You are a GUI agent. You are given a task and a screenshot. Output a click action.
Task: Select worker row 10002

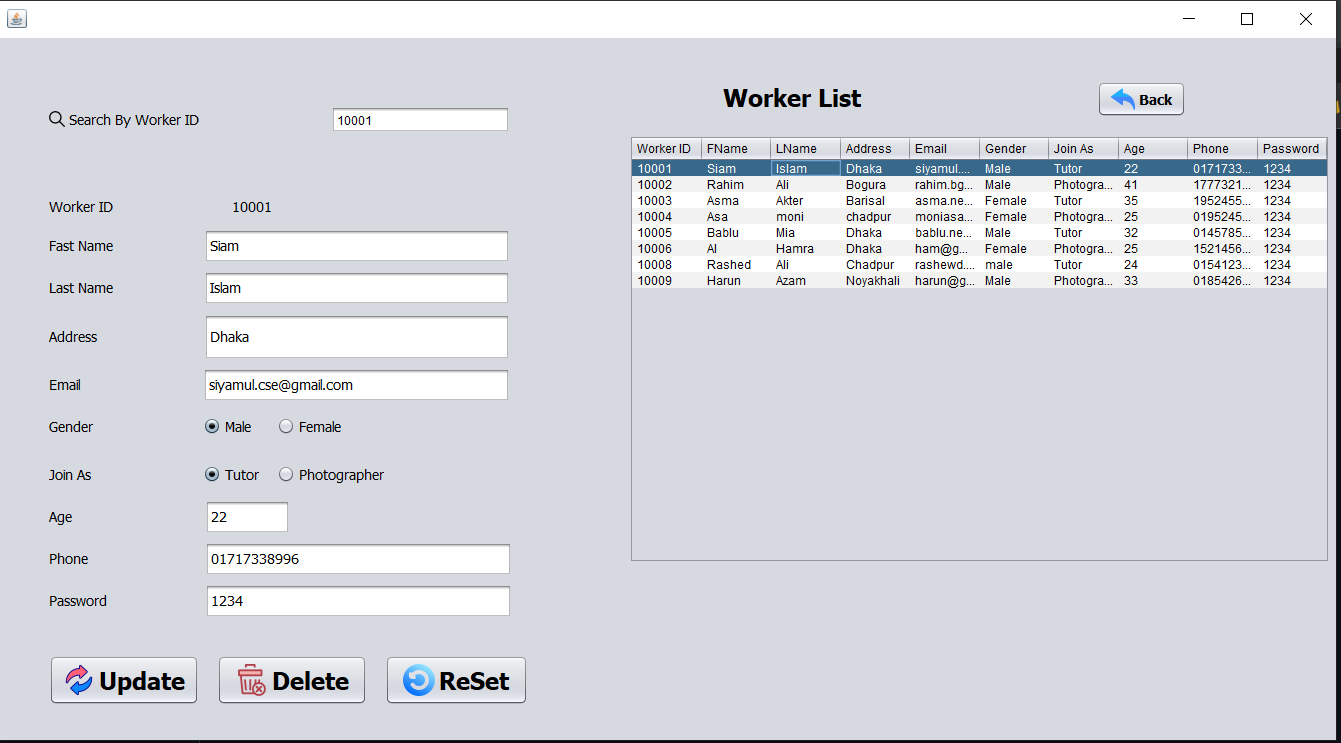click(979, 185)
